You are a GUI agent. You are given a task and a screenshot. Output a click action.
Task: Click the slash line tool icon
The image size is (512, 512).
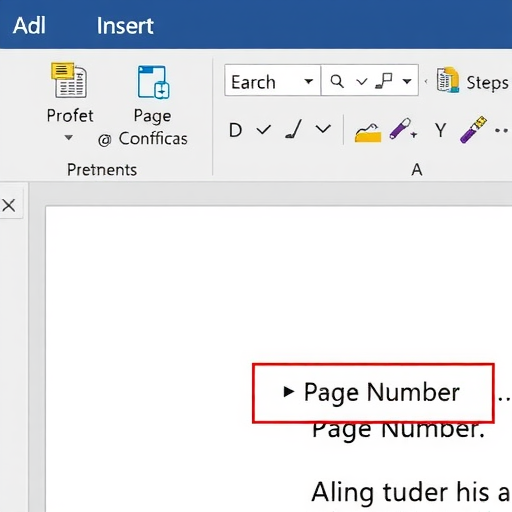pyautogui.click(x=294, y=129)
